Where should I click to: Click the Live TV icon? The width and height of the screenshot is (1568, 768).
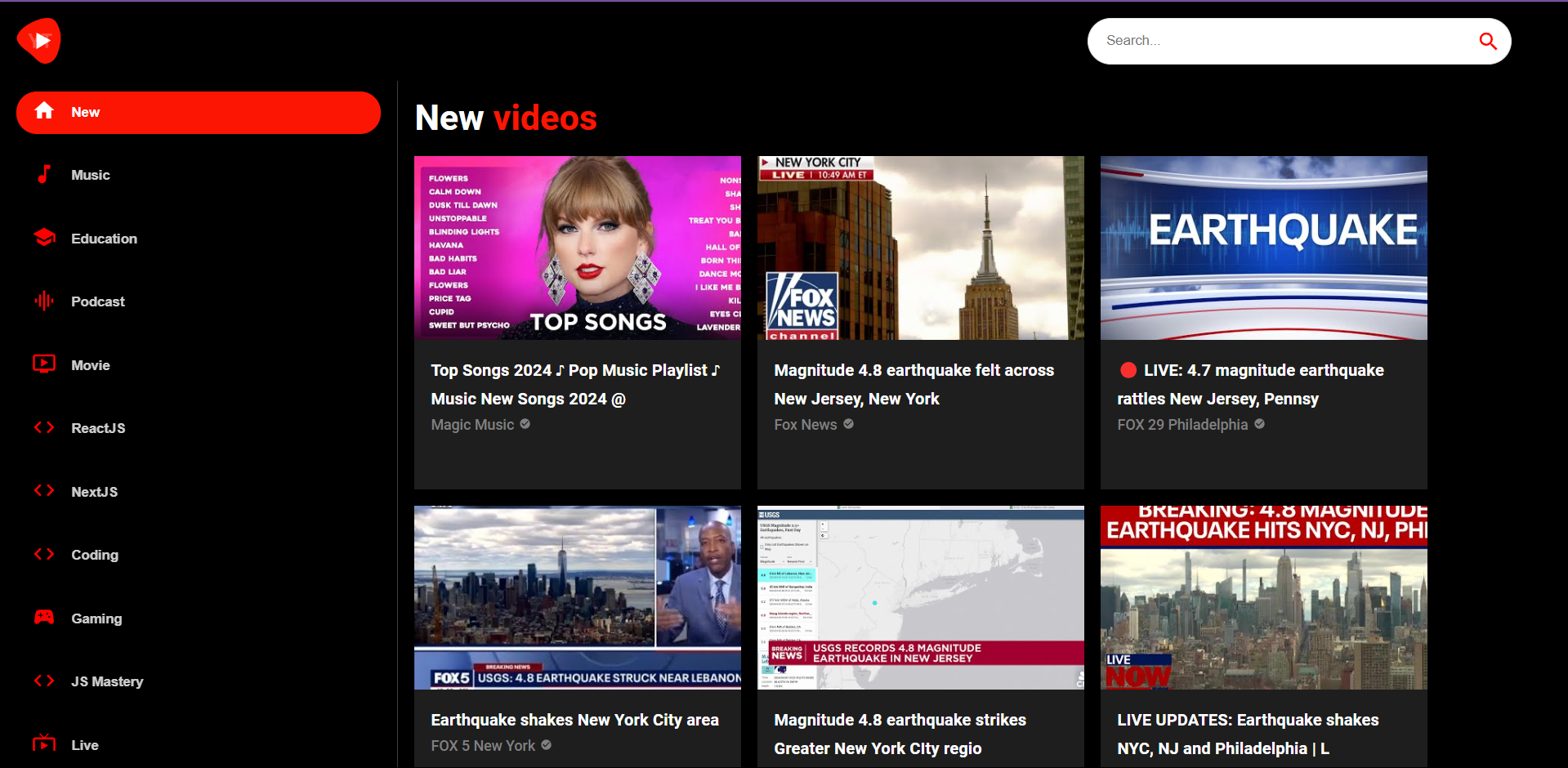point(44,743)
